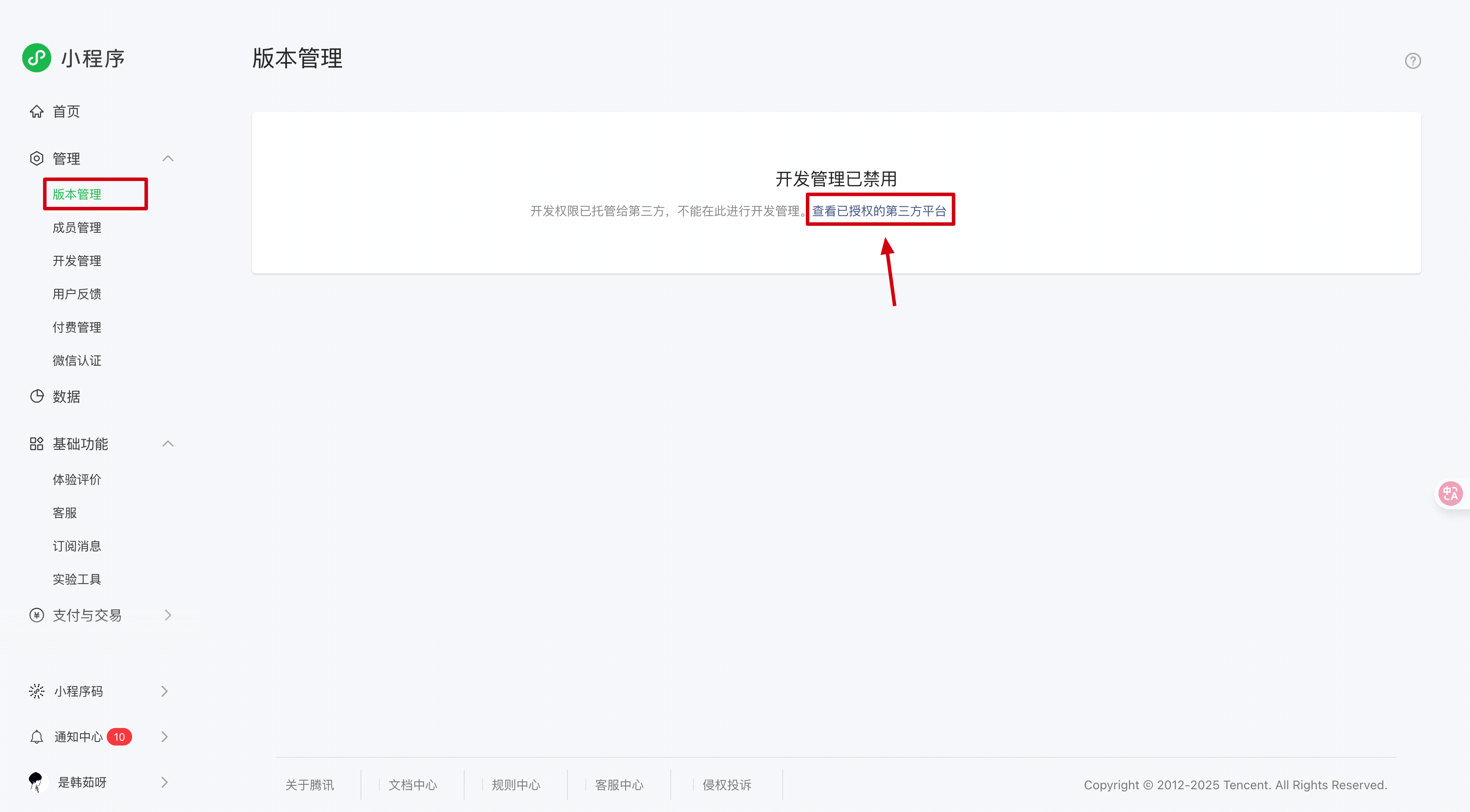Image resolution: width=1470 pixels, height=812 pixels.
Task: Click the 小程序码 sparkle icon
Action: pyautogui.click(x=36, y=691)
